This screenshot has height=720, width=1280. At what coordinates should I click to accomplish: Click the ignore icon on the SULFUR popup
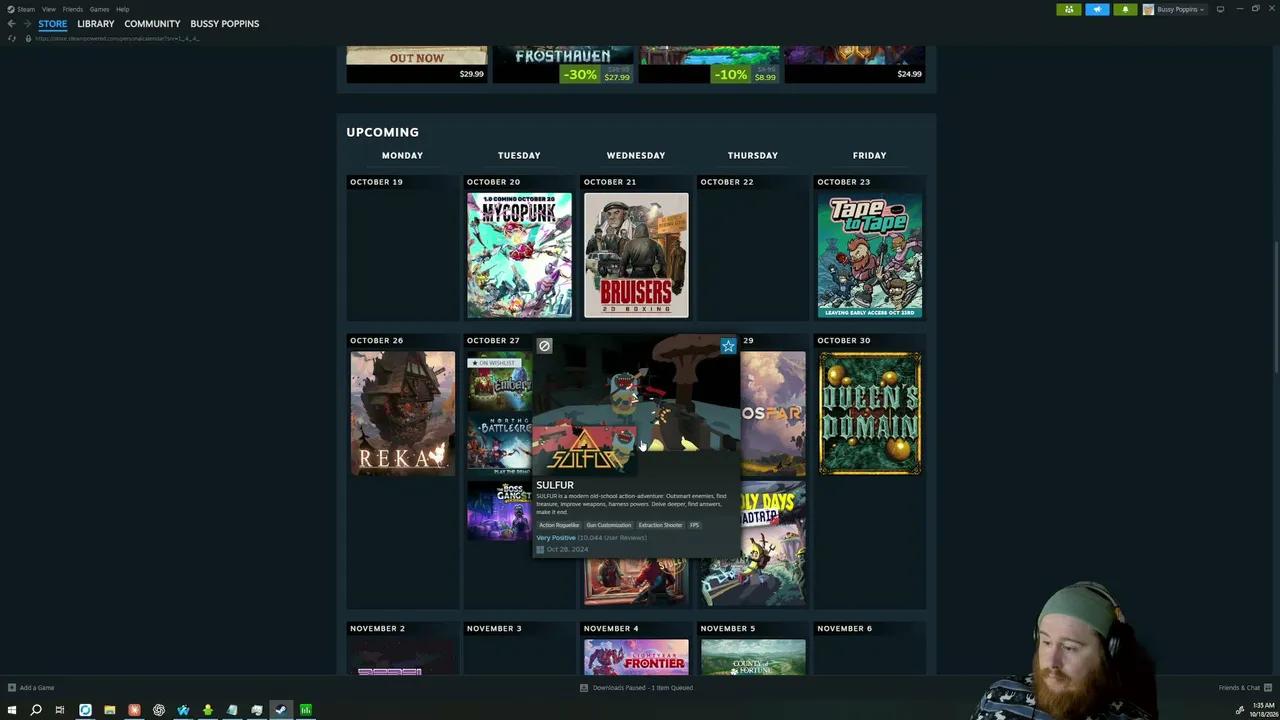[x=544, y=346]
